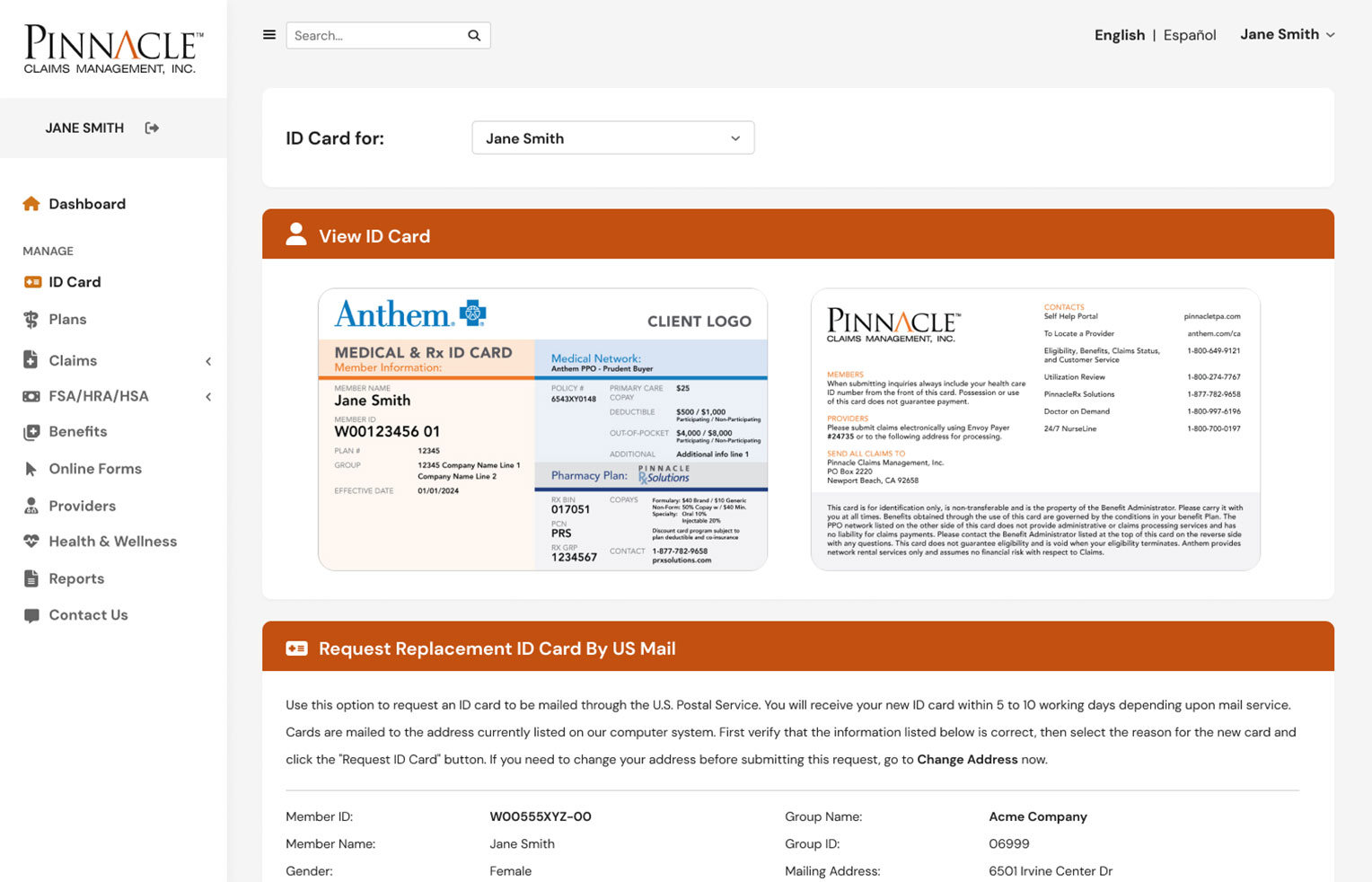
Task: Click the front ID card image
Action: pos(542,429)
